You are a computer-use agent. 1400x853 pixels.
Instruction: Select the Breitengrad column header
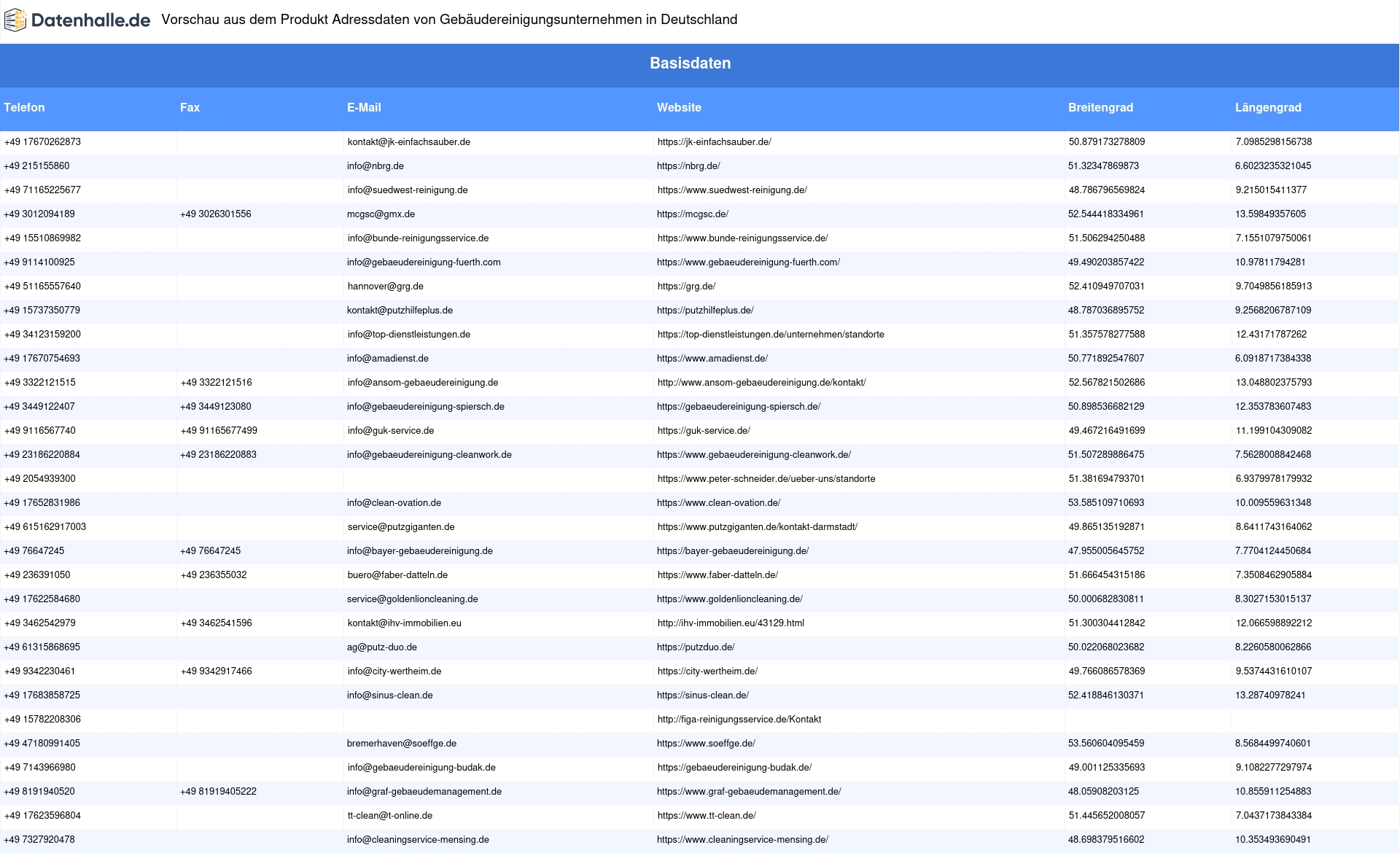[1100, 108]
